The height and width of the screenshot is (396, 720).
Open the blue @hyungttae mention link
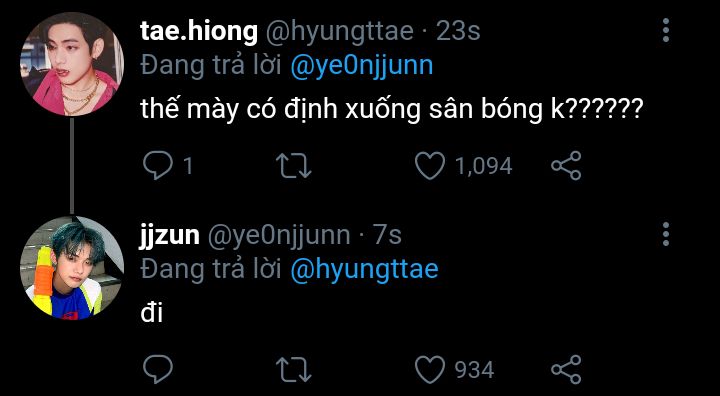365,270
